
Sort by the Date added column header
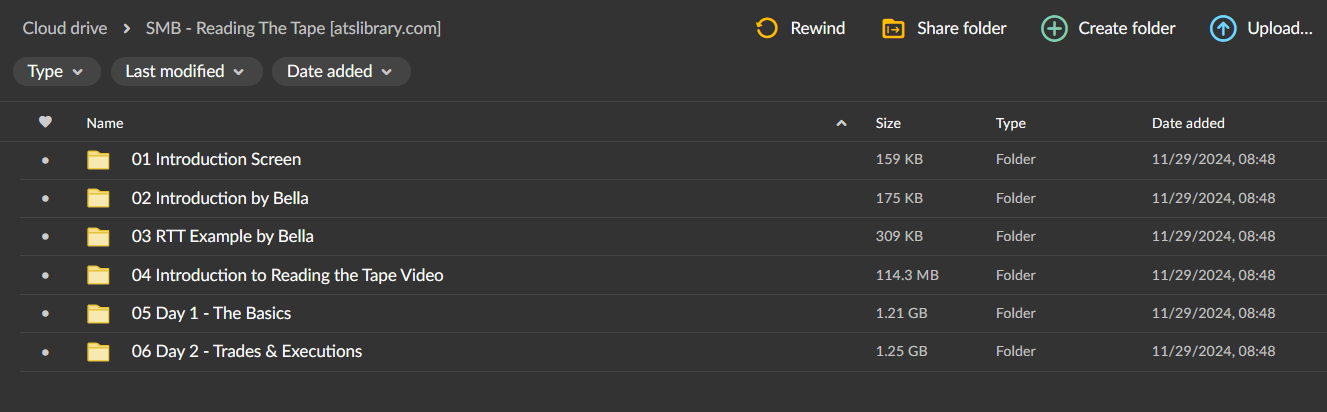1188,123
